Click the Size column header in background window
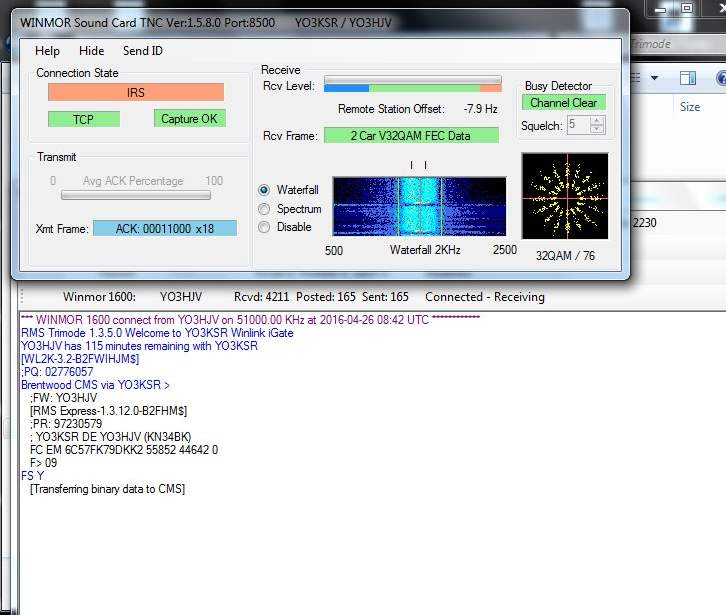 690,107
